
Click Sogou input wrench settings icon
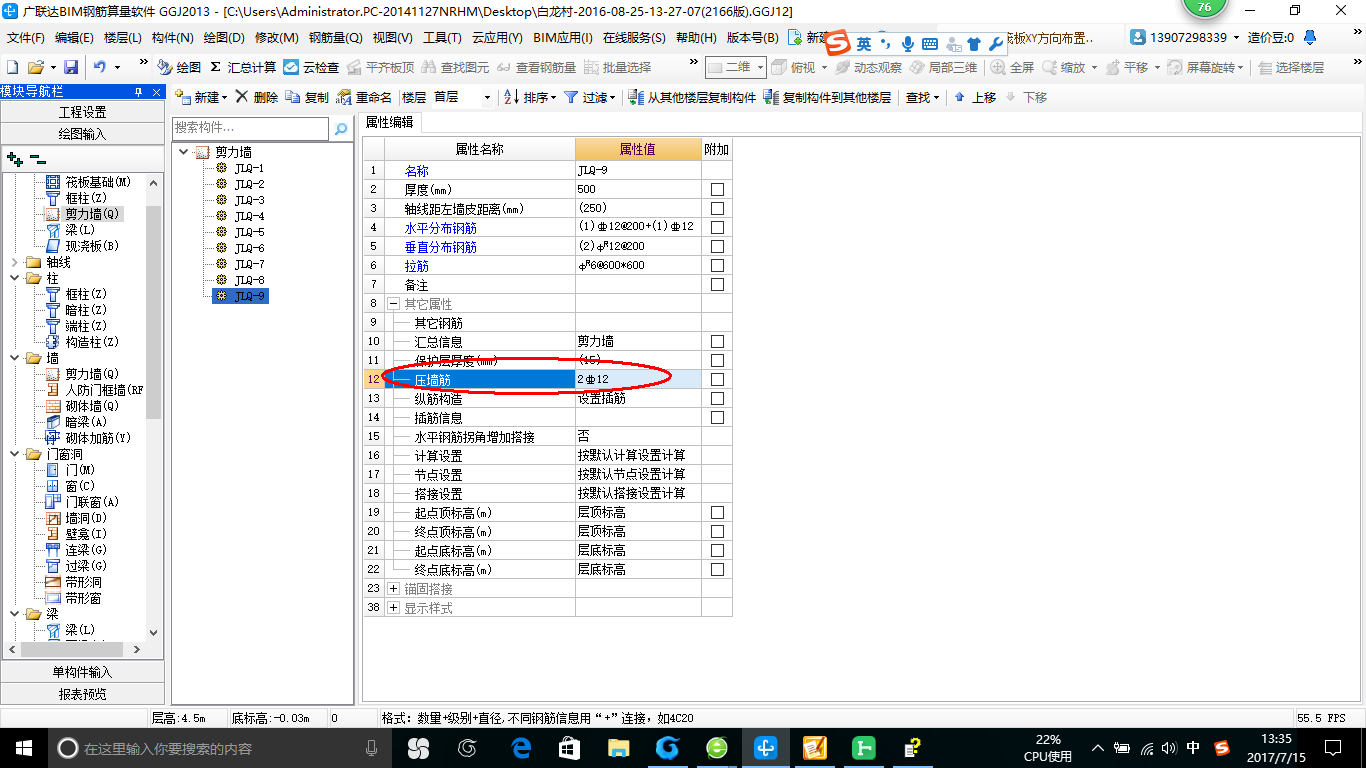pos(995,44)
